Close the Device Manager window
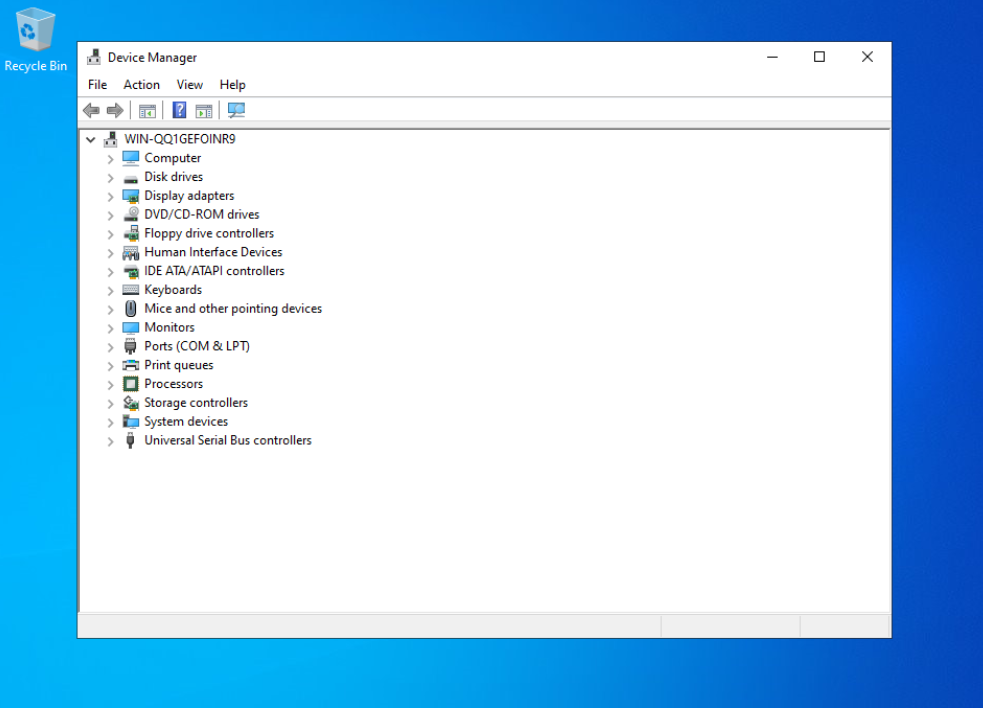 867,57
